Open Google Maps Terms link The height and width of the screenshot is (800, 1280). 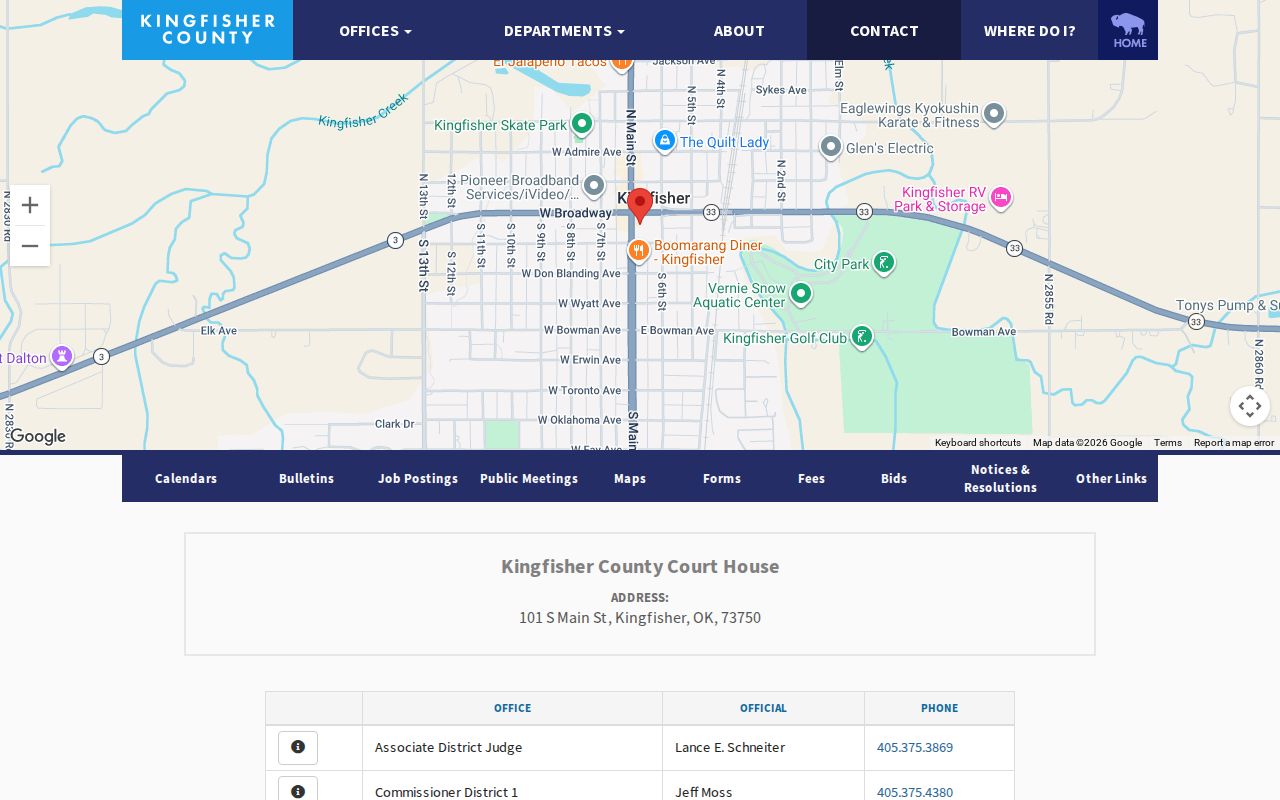[x=1167, y=443]
